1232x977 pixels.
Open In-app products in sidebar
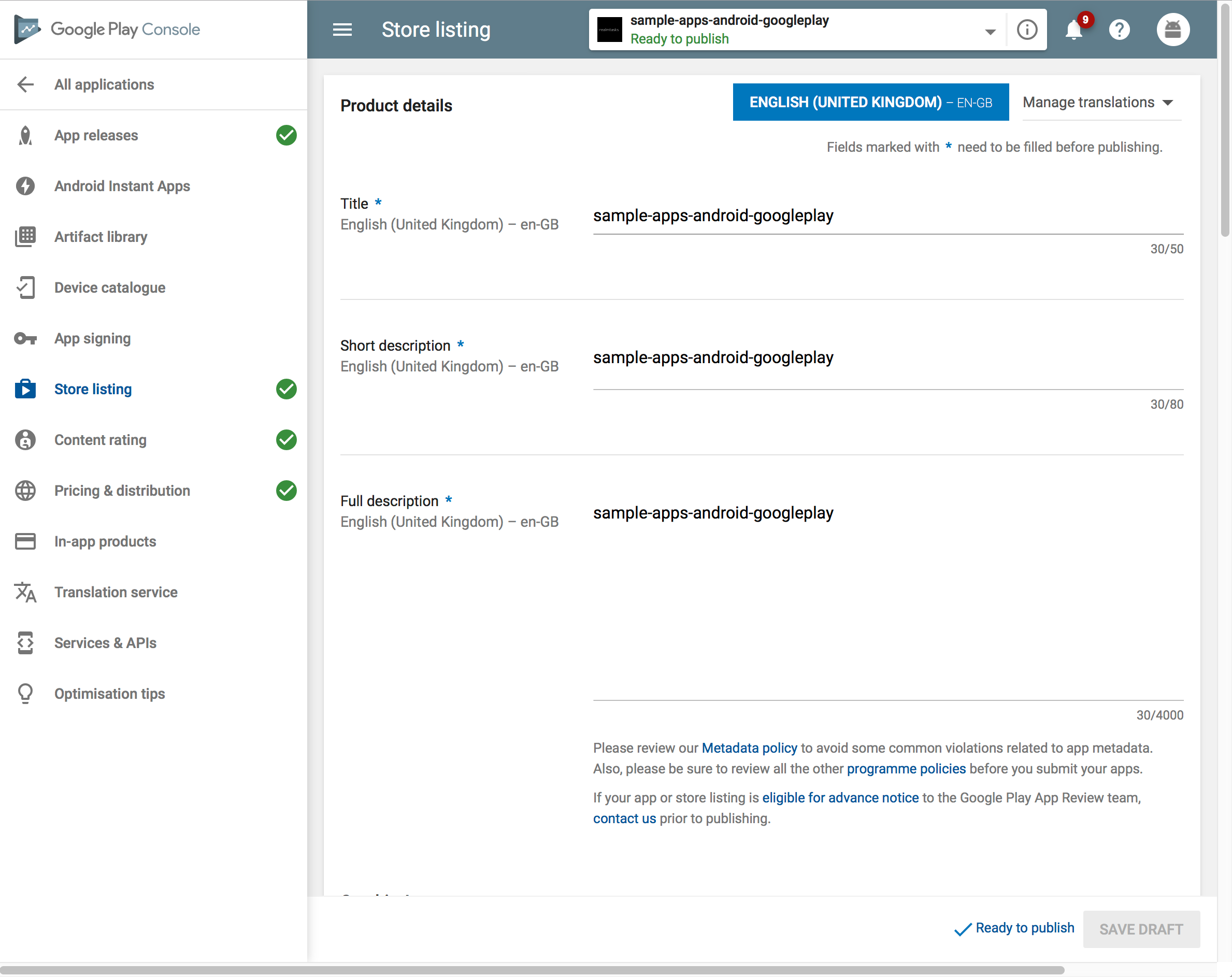(105, 542)
